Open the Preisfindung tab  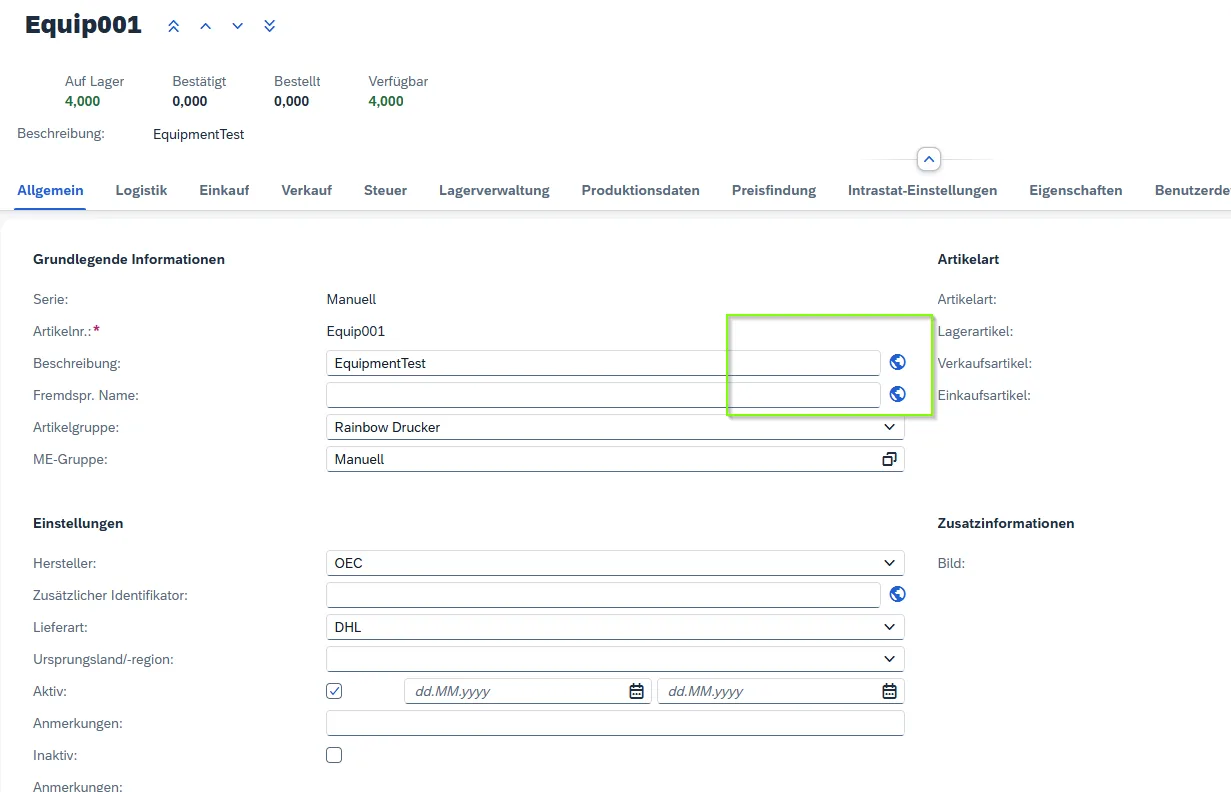(773, 190)
